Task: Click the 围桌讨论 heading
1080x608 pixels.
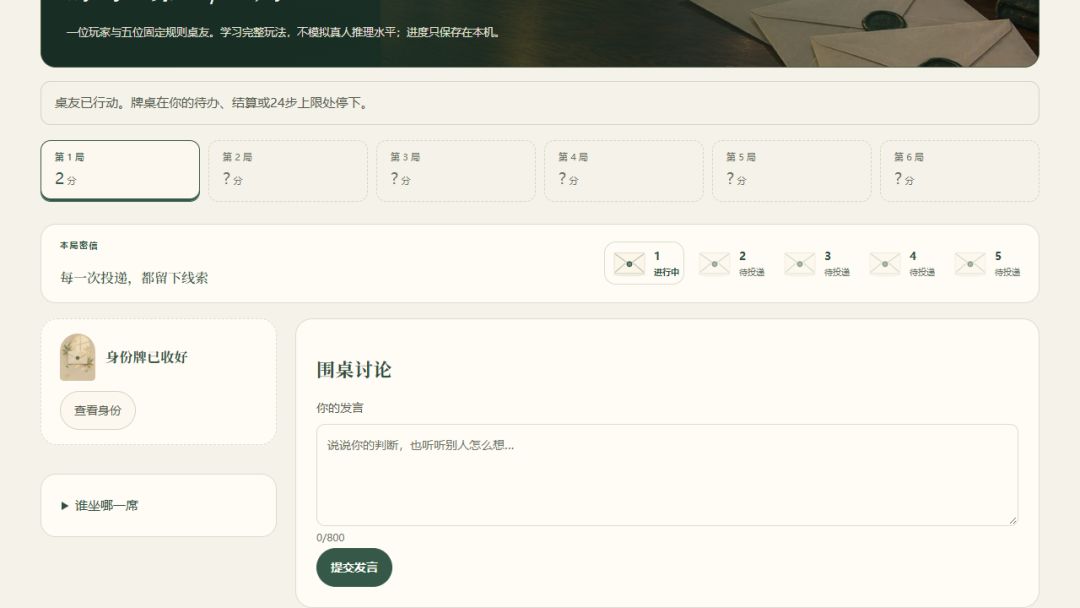Action: coord(354,370)
